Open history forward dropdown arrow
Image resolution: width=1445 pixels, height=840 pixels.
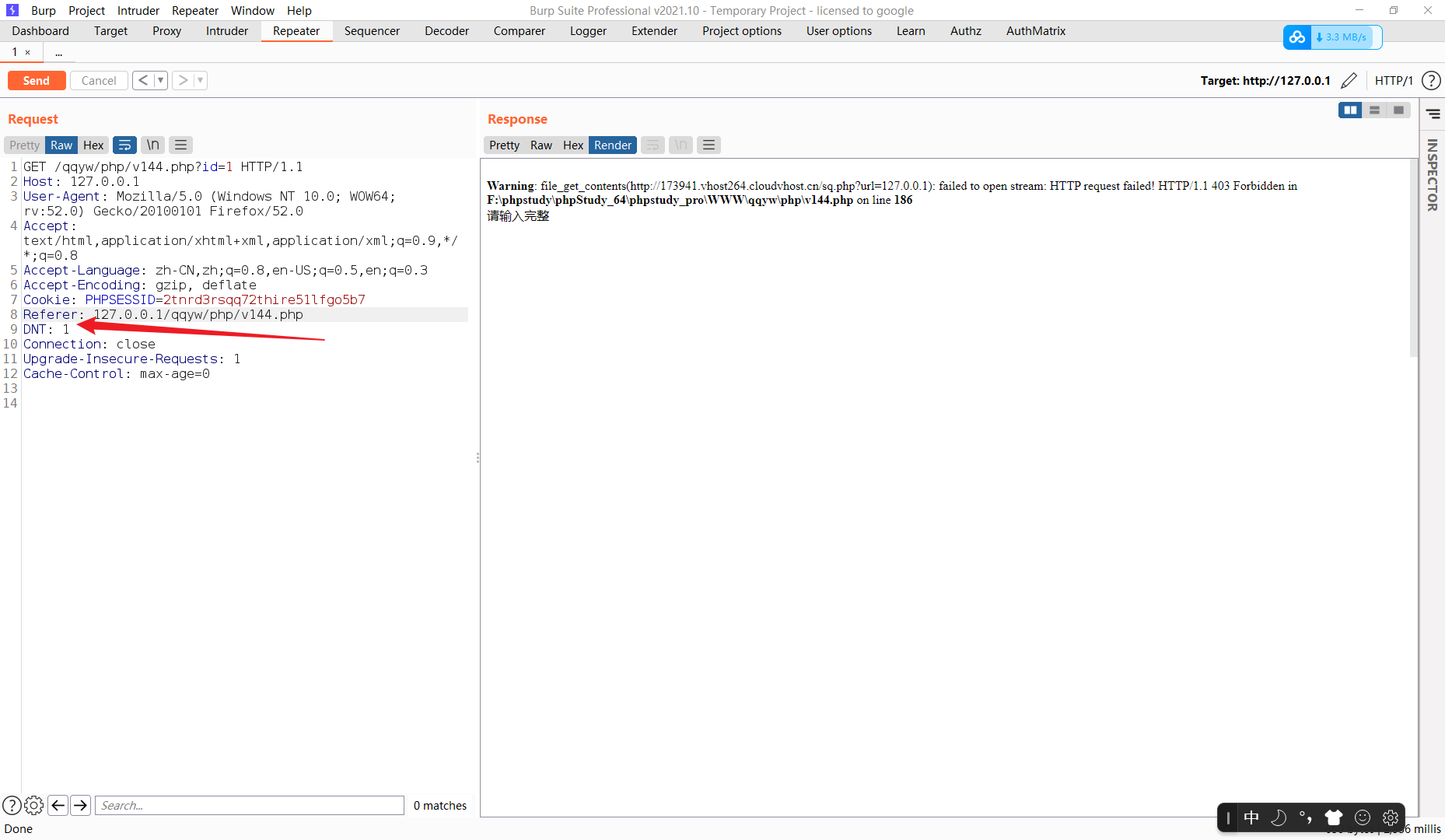(201, 80)
